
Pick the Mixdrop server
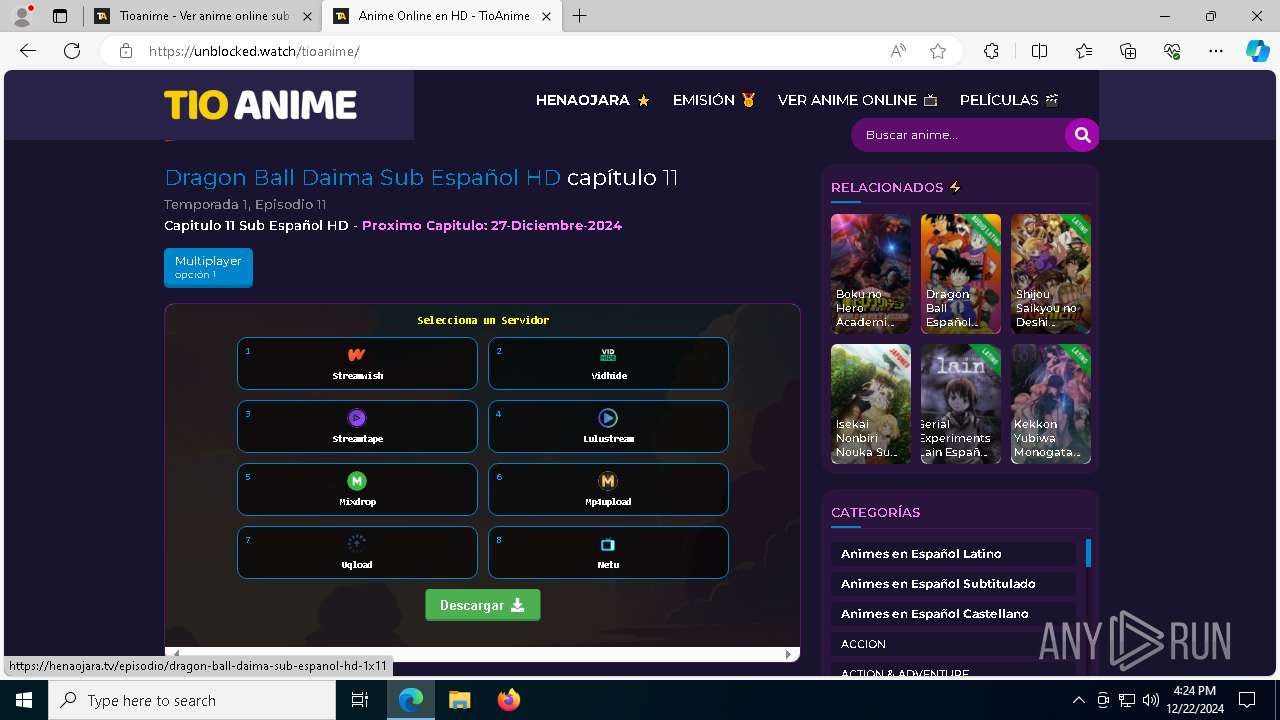pos(357,489)
